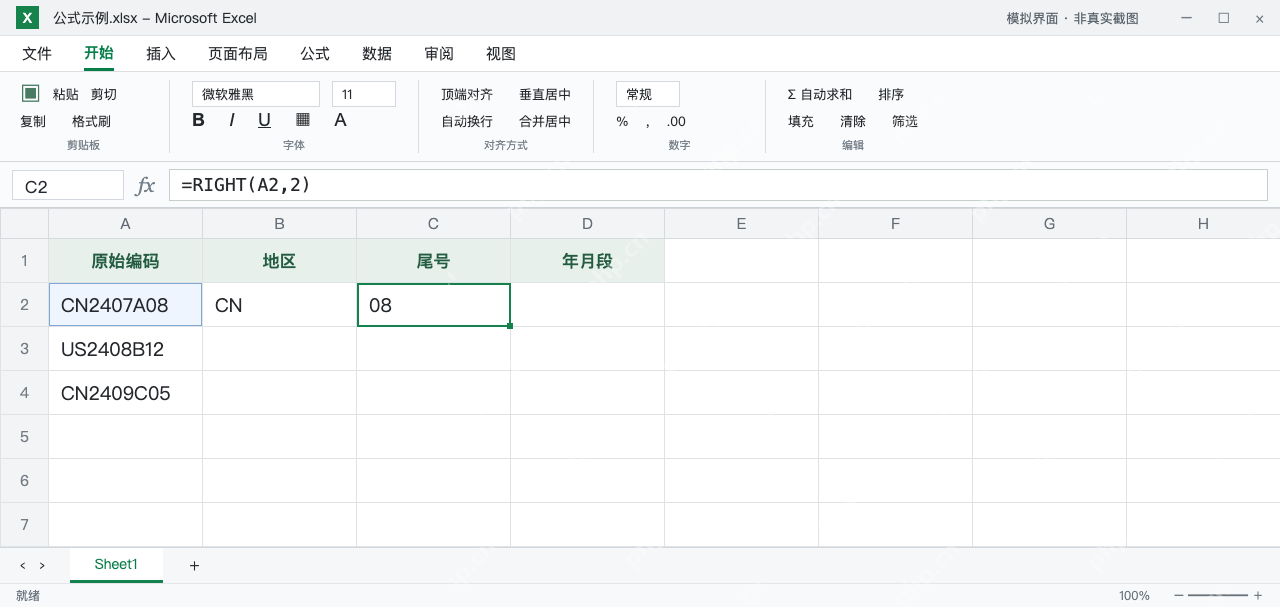Click the 格式刷 format painter
This screenshot has height=608, width=1280.
(x=91, y=121)
